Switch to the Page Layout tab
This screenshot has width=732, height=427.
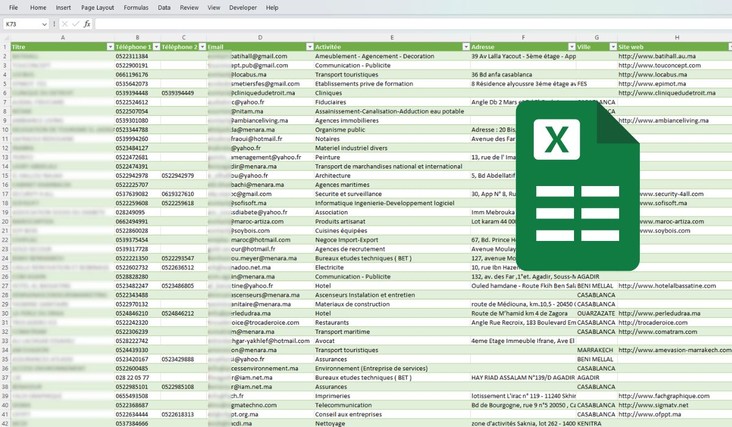(x=97, y=7)
